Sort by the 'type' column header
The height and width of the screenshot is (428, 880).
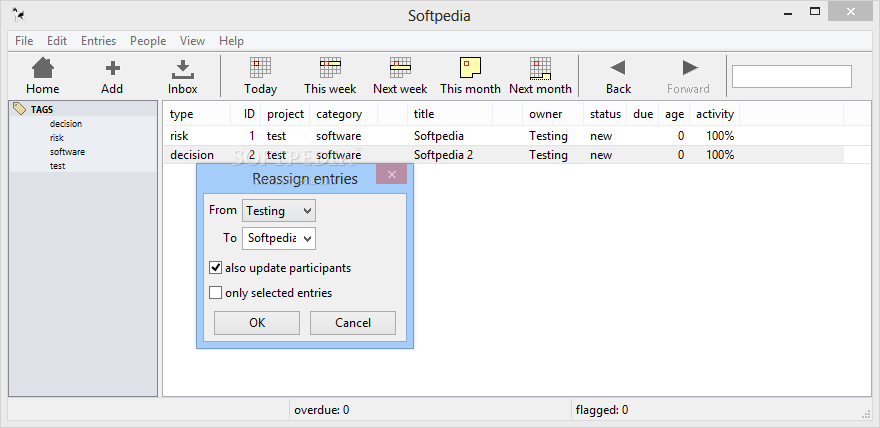pos(197,114)
